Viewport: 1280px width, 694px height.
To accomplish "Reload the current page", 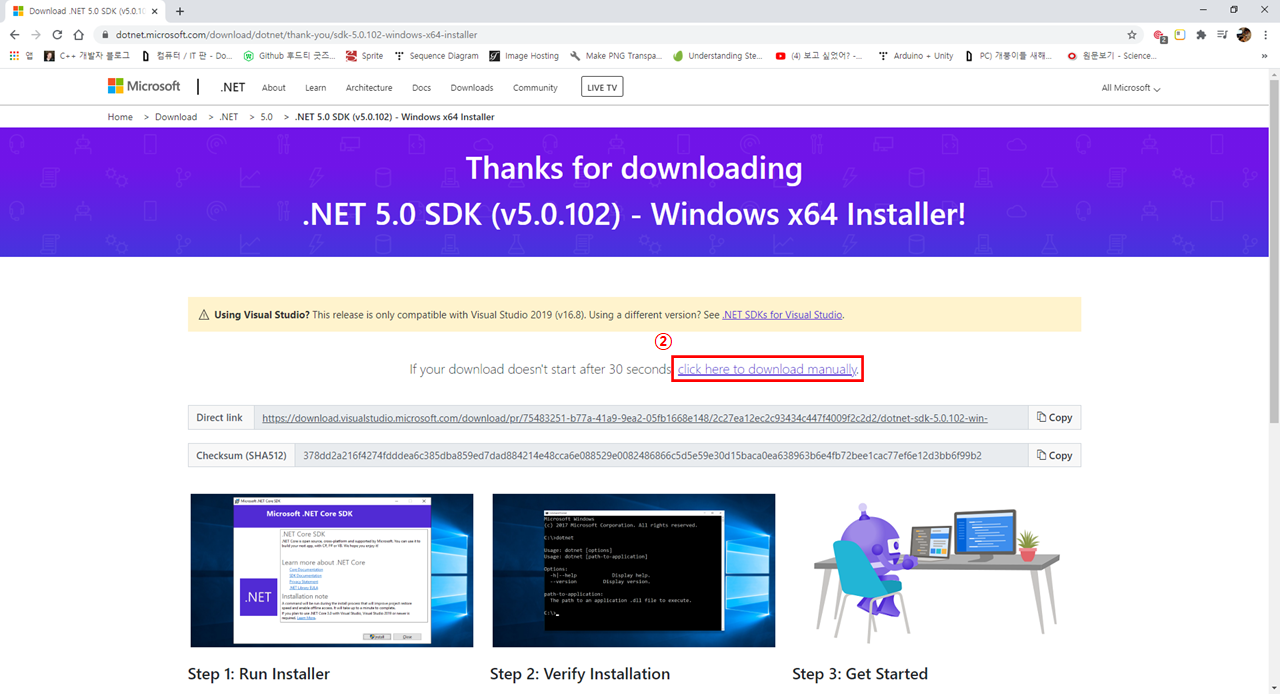I will tap(57, 34).
